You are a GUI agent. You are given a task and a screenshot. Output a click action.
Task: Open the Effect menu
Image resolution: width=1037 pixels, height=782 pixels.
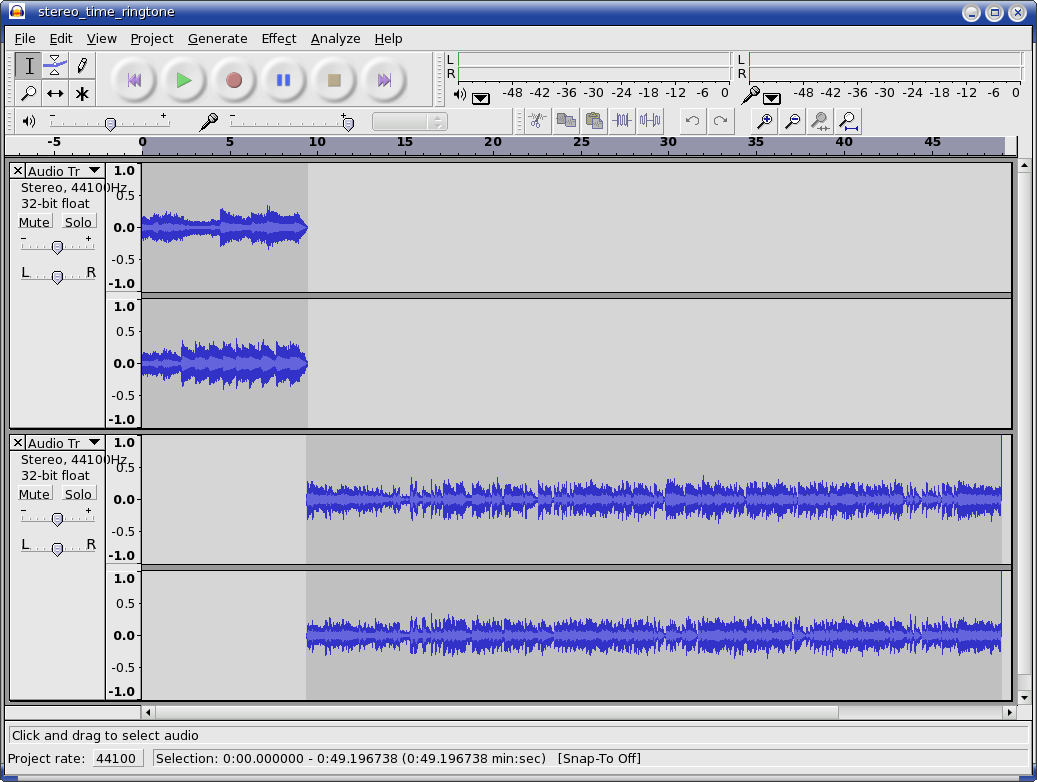pos(278,38)
